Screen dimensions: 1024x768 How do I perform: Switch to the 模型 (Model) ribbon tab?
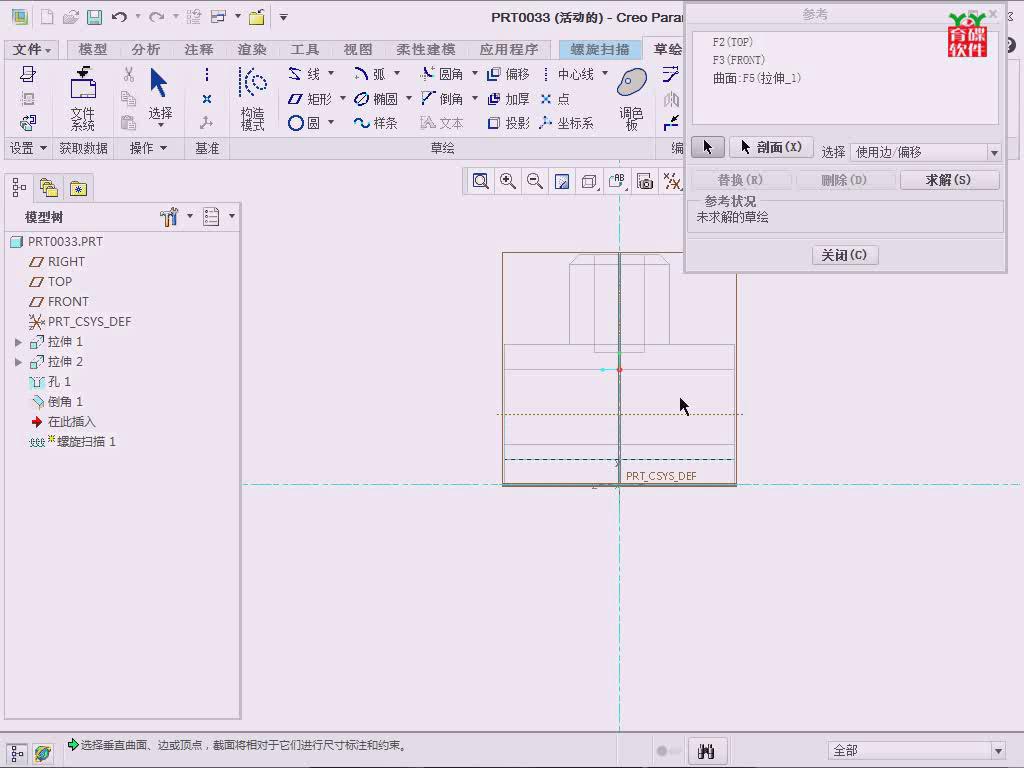(93, 49)
